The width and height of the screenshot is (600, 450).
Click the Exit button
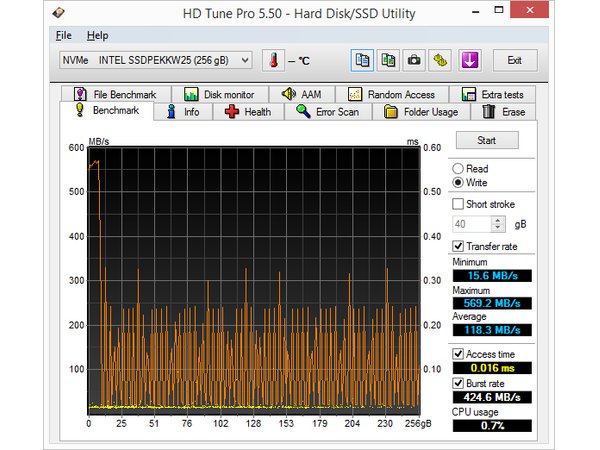(x=515, y=60)
